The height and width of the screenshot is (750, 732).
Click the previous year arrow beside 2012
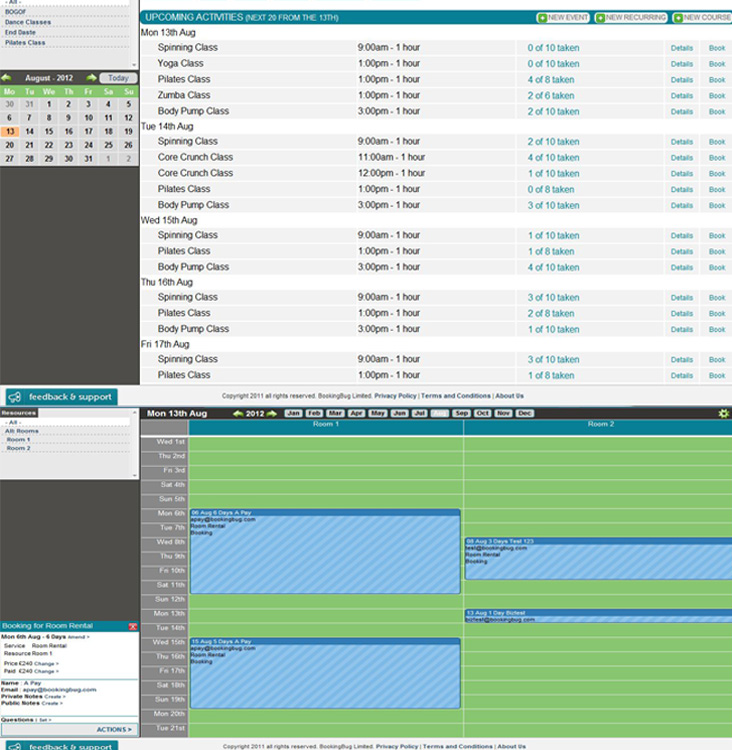point(237,413)
